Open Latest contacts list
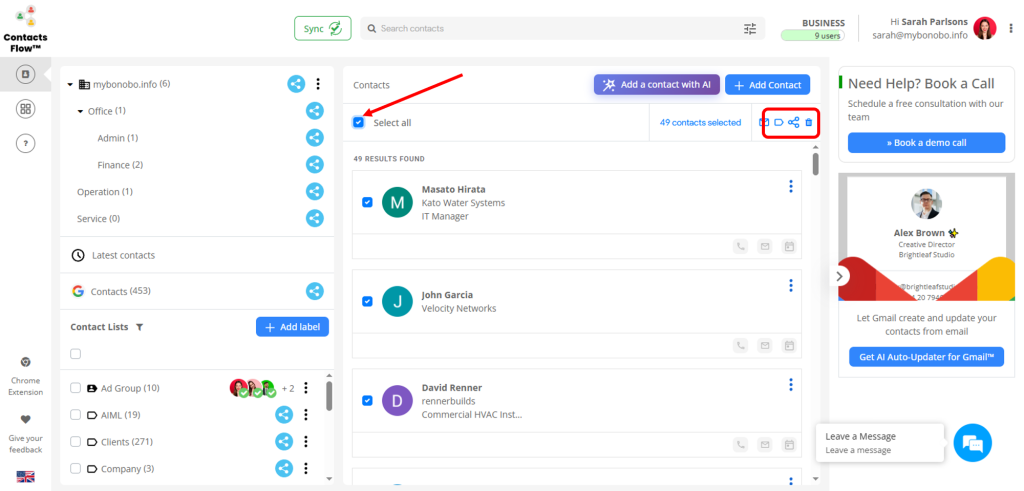 coord(123,255)
